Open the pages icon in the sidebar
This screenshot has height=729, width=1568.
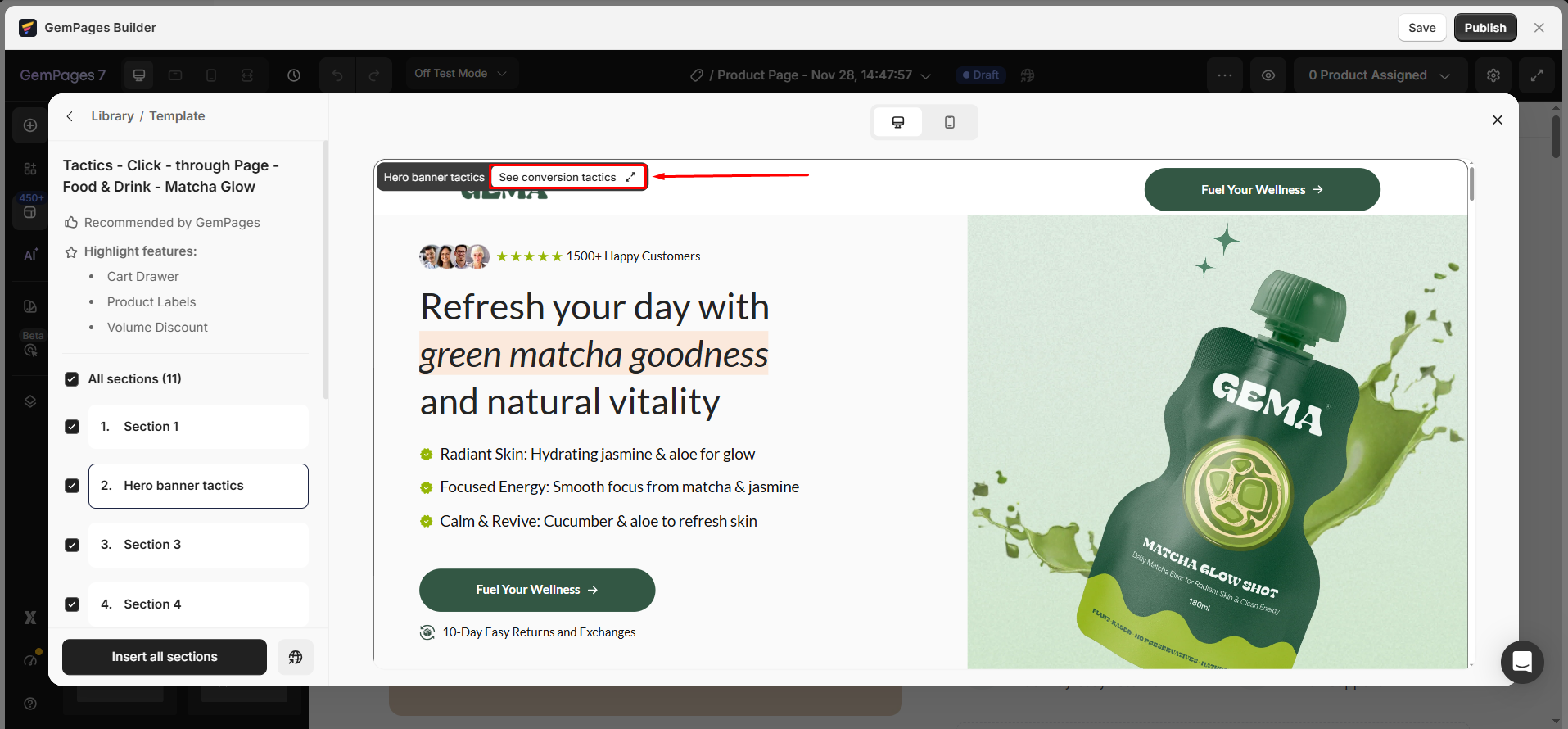30,306
